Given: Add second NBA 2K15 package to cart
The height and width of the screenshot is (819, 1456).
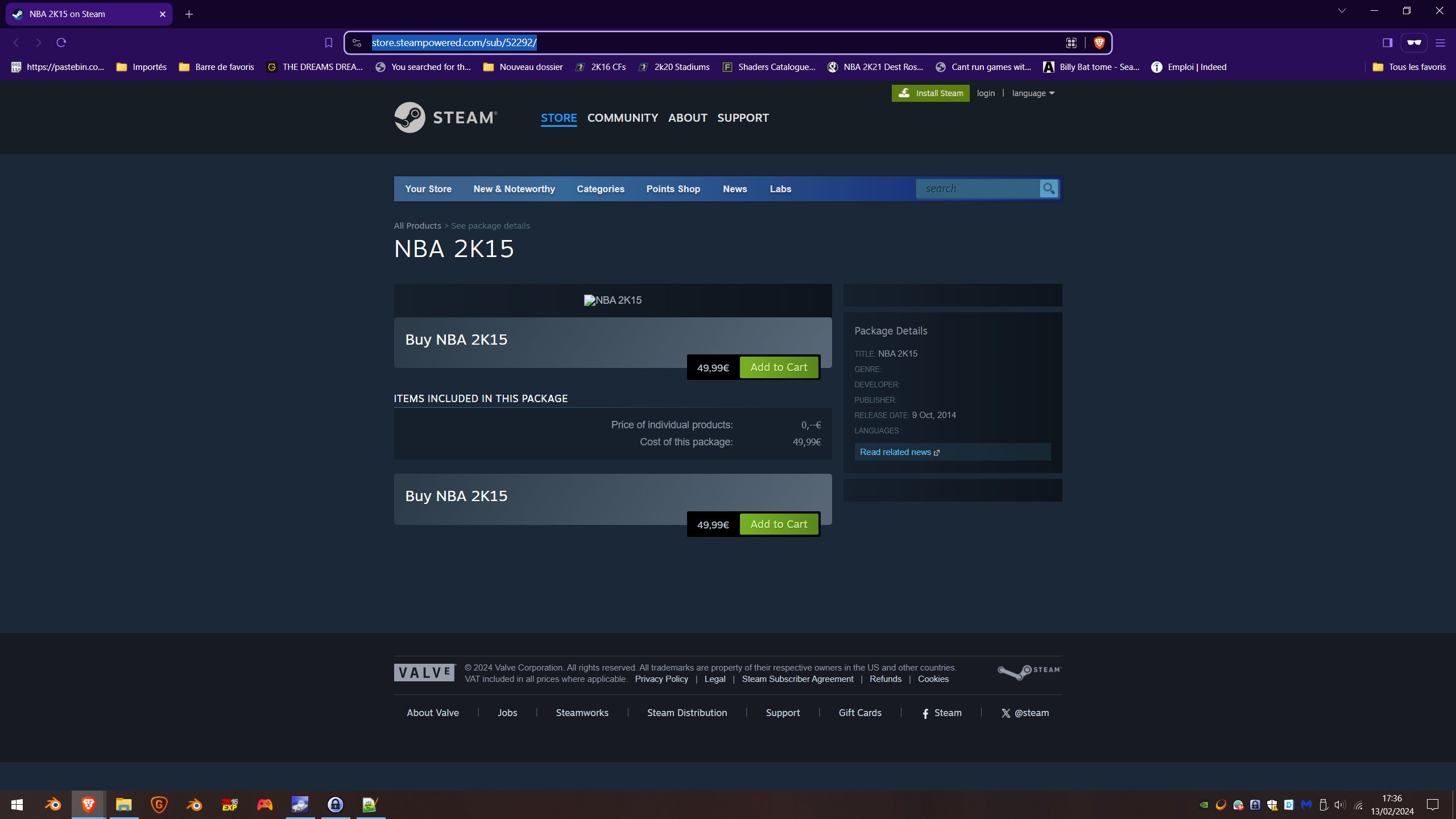Looking at the screenshot, I should point(779,524).
